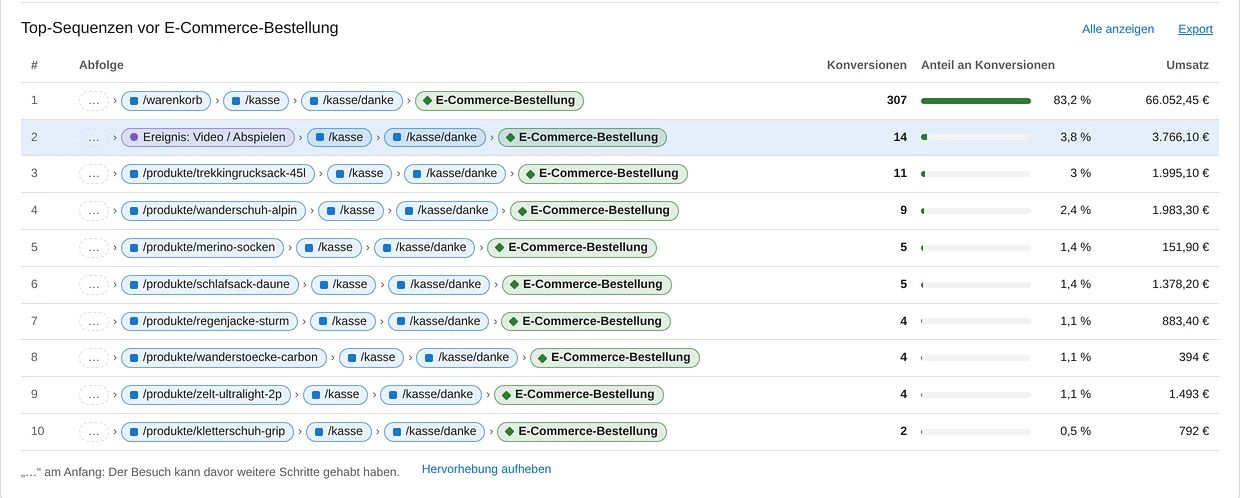Click the 3,8 % conversion share bar
The height and width of the screenshot is (498, 1240).
pos(976,137)
